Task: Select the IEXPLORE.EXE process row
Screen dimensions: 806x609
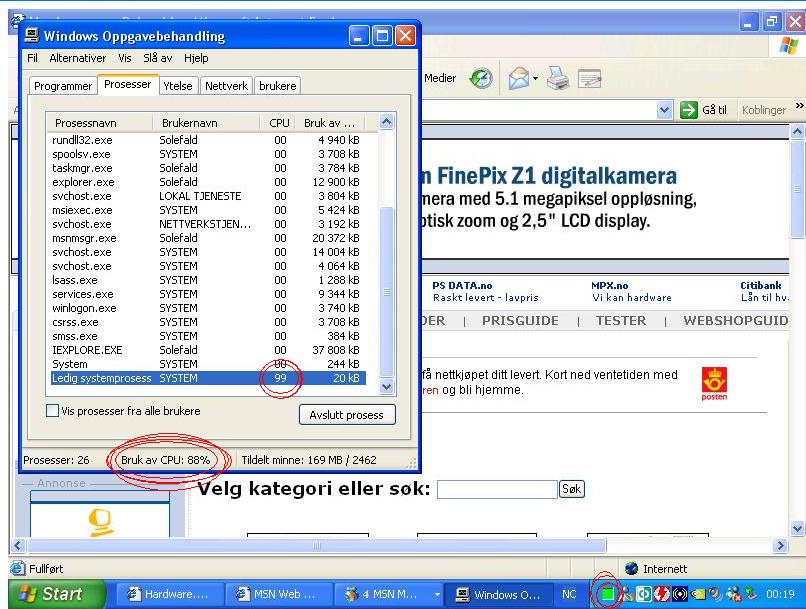Action: click(207, 350)
